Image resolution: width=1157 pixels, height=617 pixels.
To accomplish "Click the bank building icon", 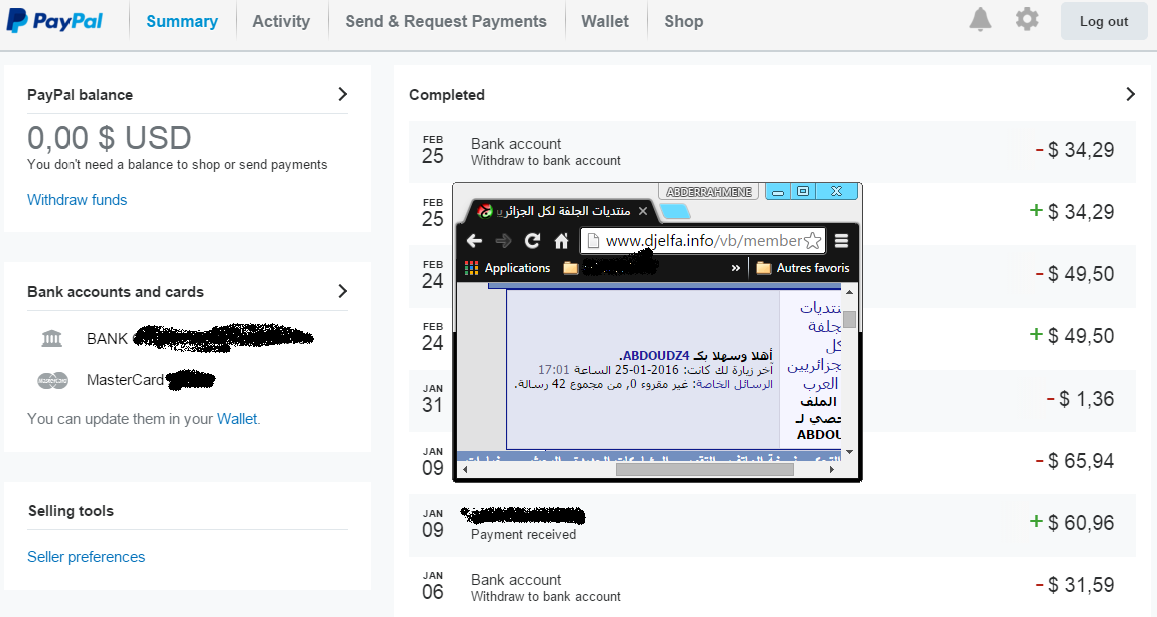I will coord(52,338).
